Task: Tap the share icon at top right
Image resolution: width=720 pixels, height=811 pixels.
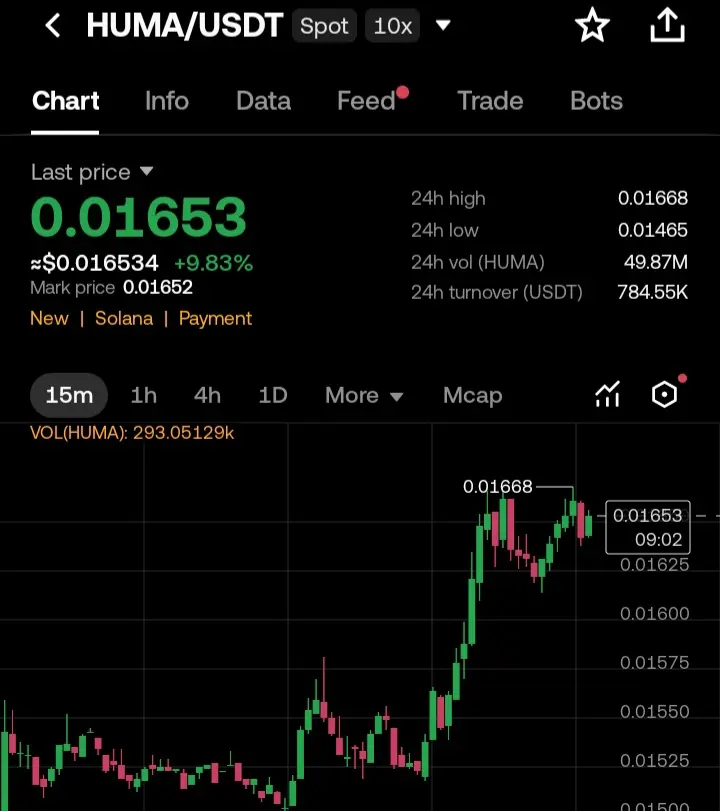Action: click(667, 24)
